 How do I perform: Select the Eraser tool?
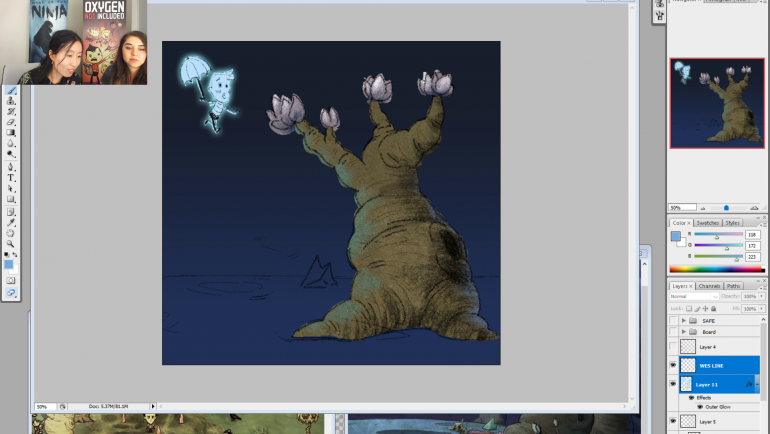coord(11,122)
